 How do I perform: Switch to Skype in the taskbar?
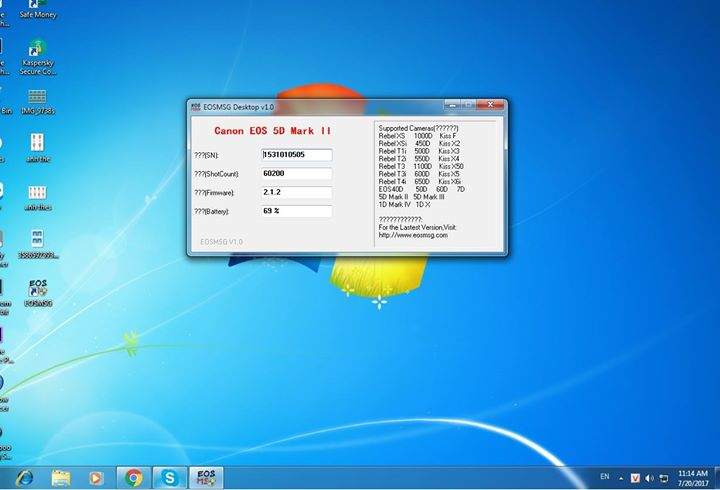pyautogui.click(x=169, y=478)
